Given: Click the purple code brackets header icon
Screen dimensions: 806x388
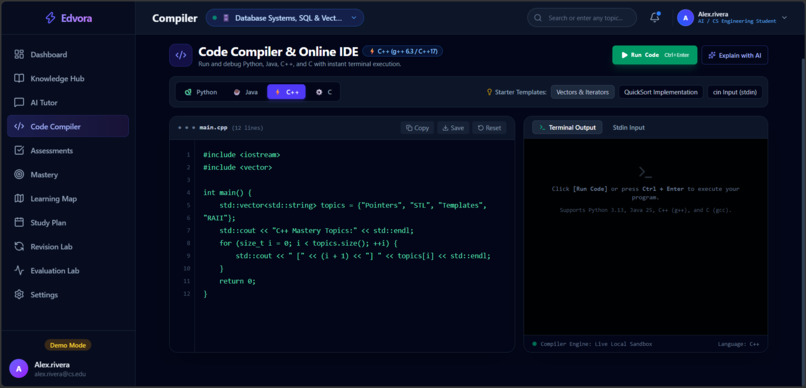Looking at the screenshot, I should pos(181,56).
